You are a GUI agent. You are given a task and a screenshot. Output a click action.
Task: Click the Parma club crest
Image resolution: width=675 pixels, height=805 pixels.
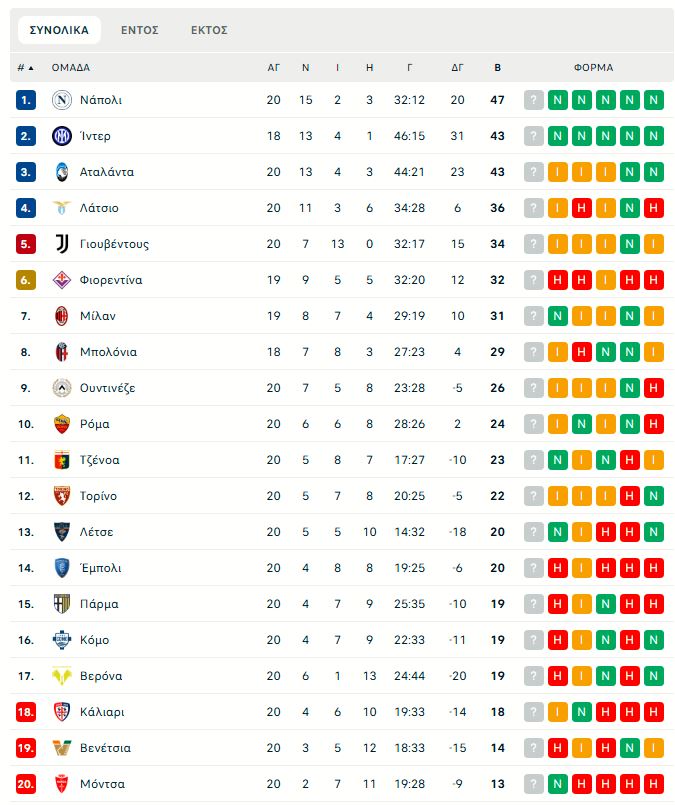pyautogui.click(x=62, y=604)
